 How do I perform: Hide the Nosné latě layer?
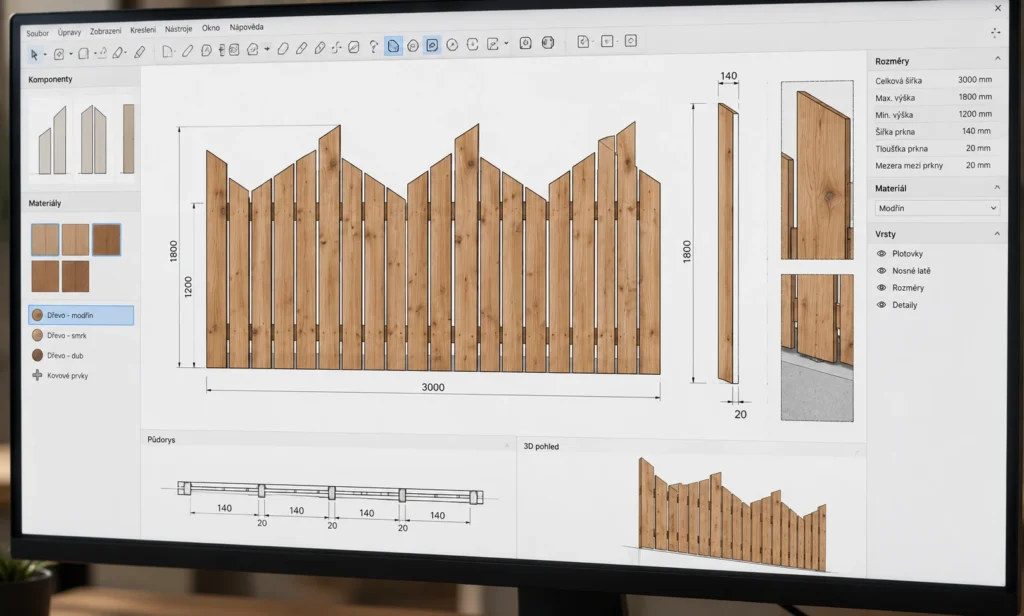(x=881, y=270)
